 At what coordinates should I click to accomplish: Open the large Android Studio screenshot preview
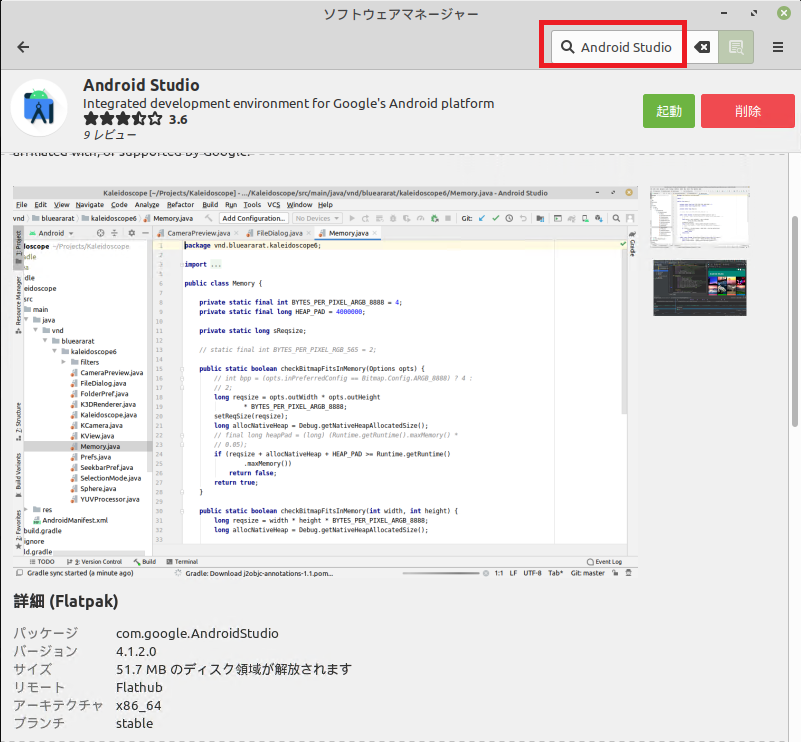[x=325, y=383]
